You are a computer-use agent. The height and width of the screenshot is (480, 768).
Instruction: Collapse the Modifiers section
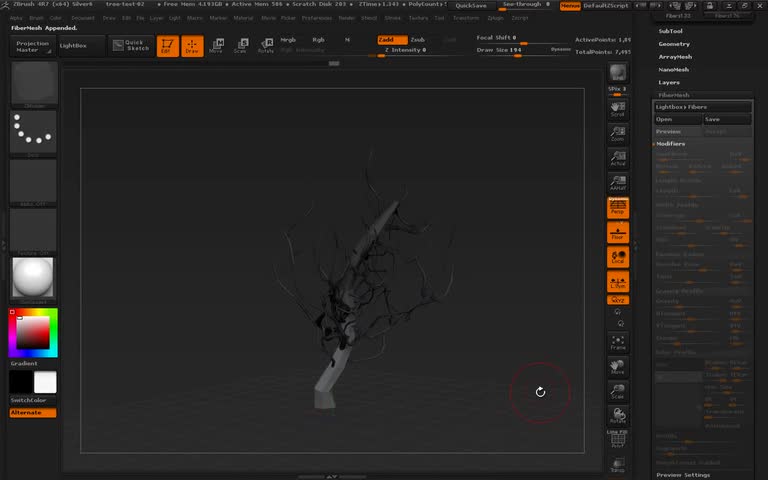point(671,144)
